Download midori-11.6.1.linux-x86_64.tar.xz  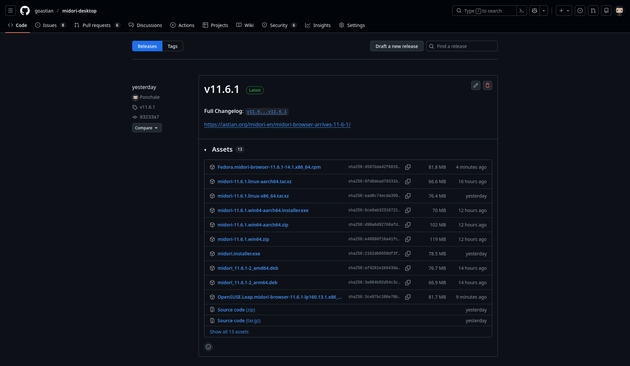[x=253, y=196]
